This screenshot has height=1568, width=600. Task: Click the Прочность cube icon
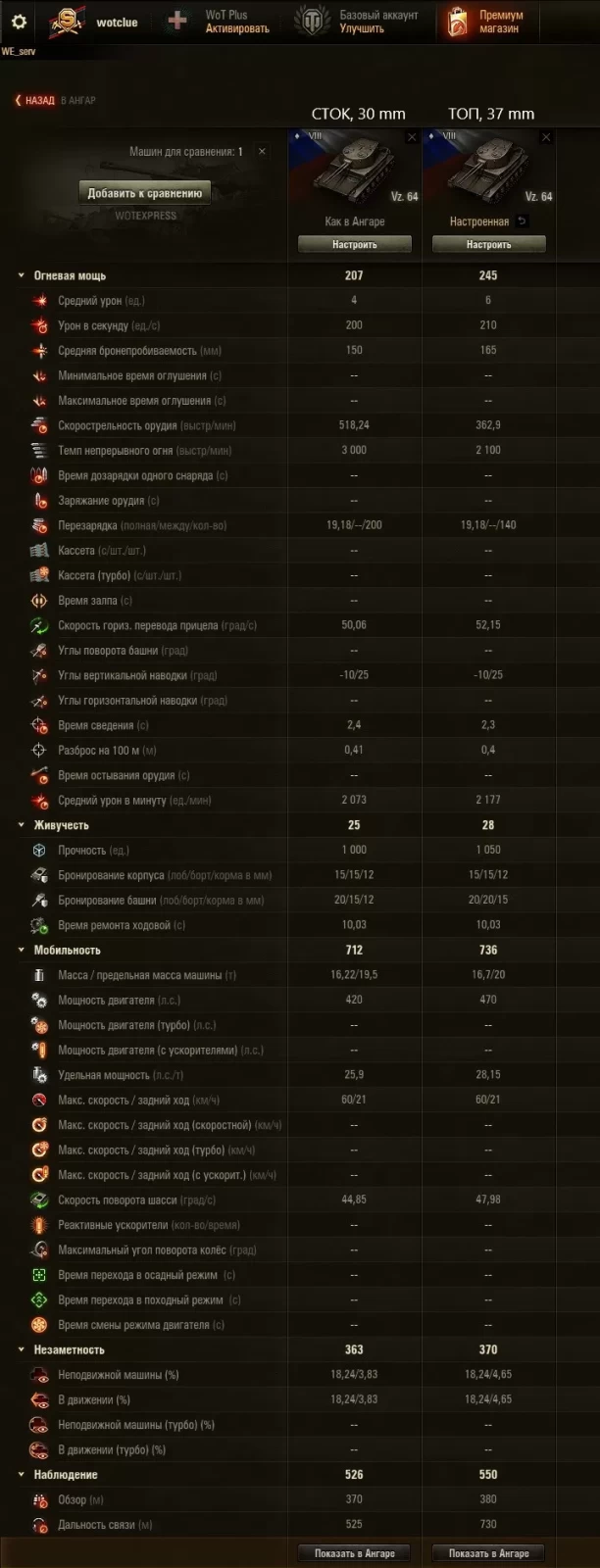[40, 851]
